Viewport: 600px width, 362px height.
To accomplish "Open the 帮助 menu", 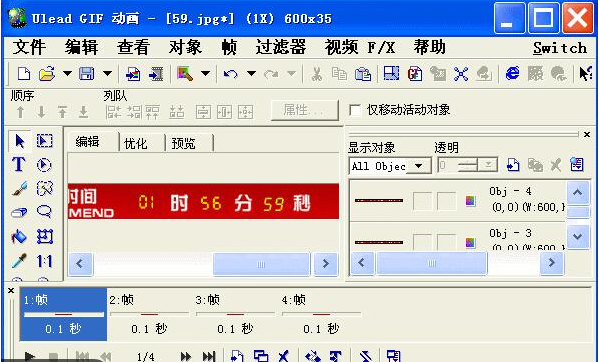I will [x=429, y=47].
